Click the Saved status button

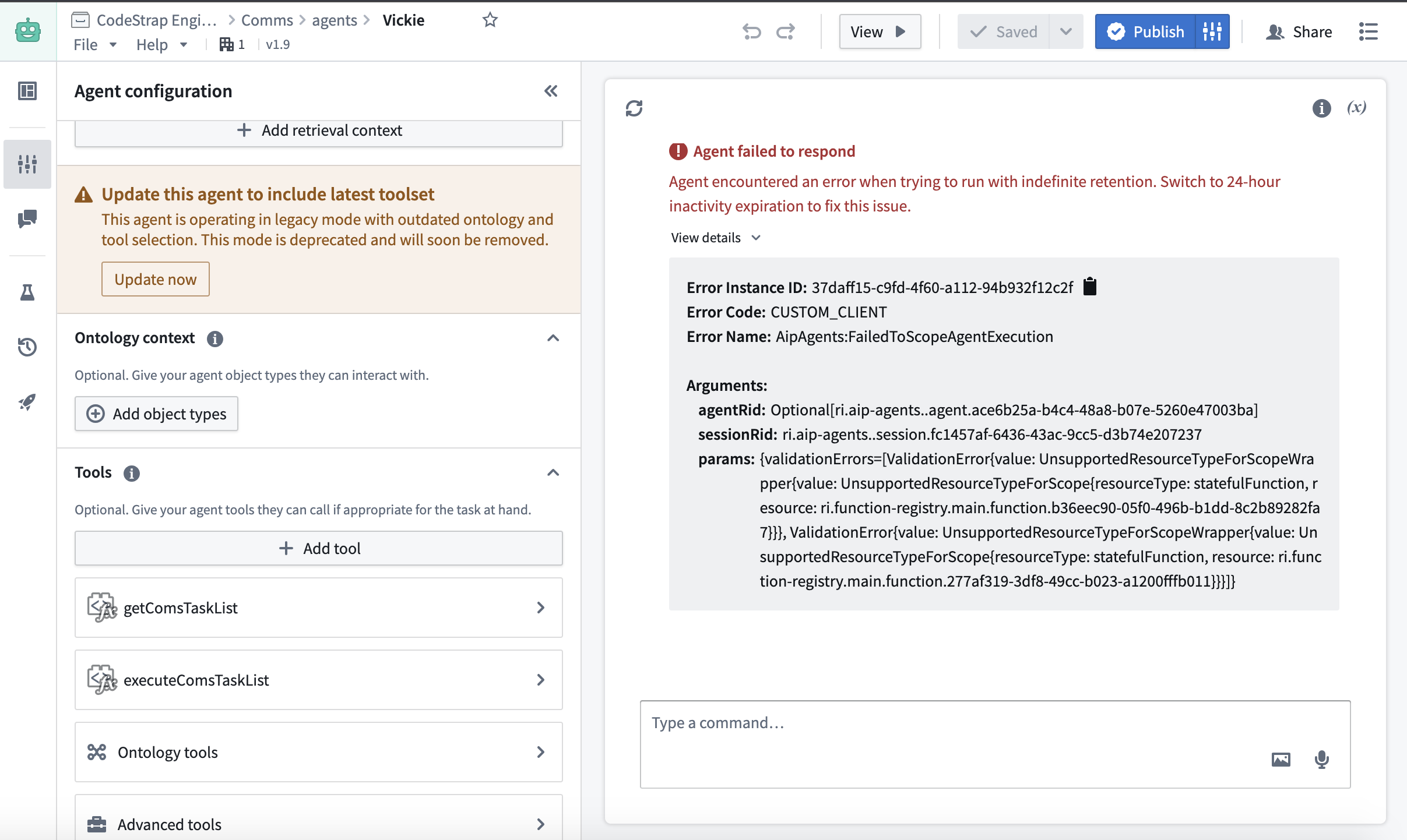[x=1004, y=31]
